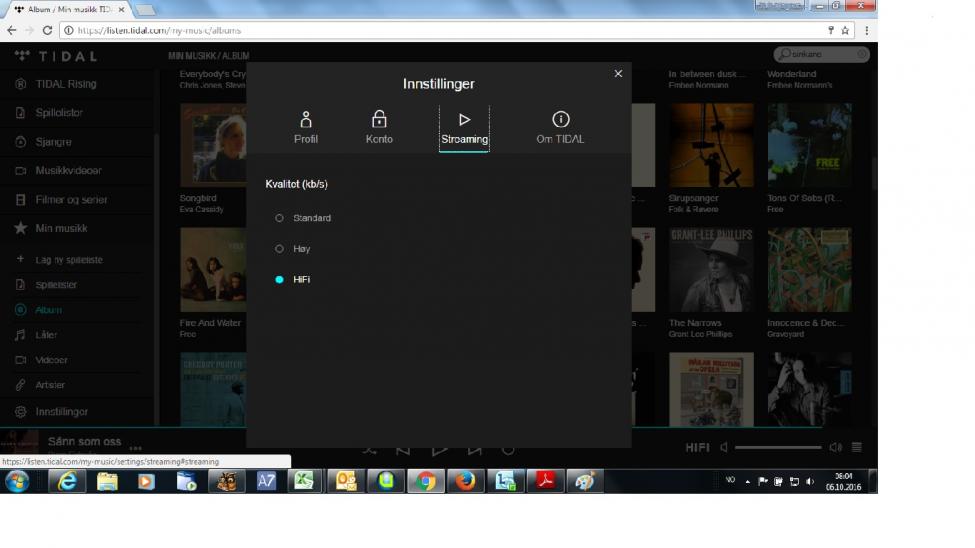Click the Min musikk star icon

tap(21, 228)
